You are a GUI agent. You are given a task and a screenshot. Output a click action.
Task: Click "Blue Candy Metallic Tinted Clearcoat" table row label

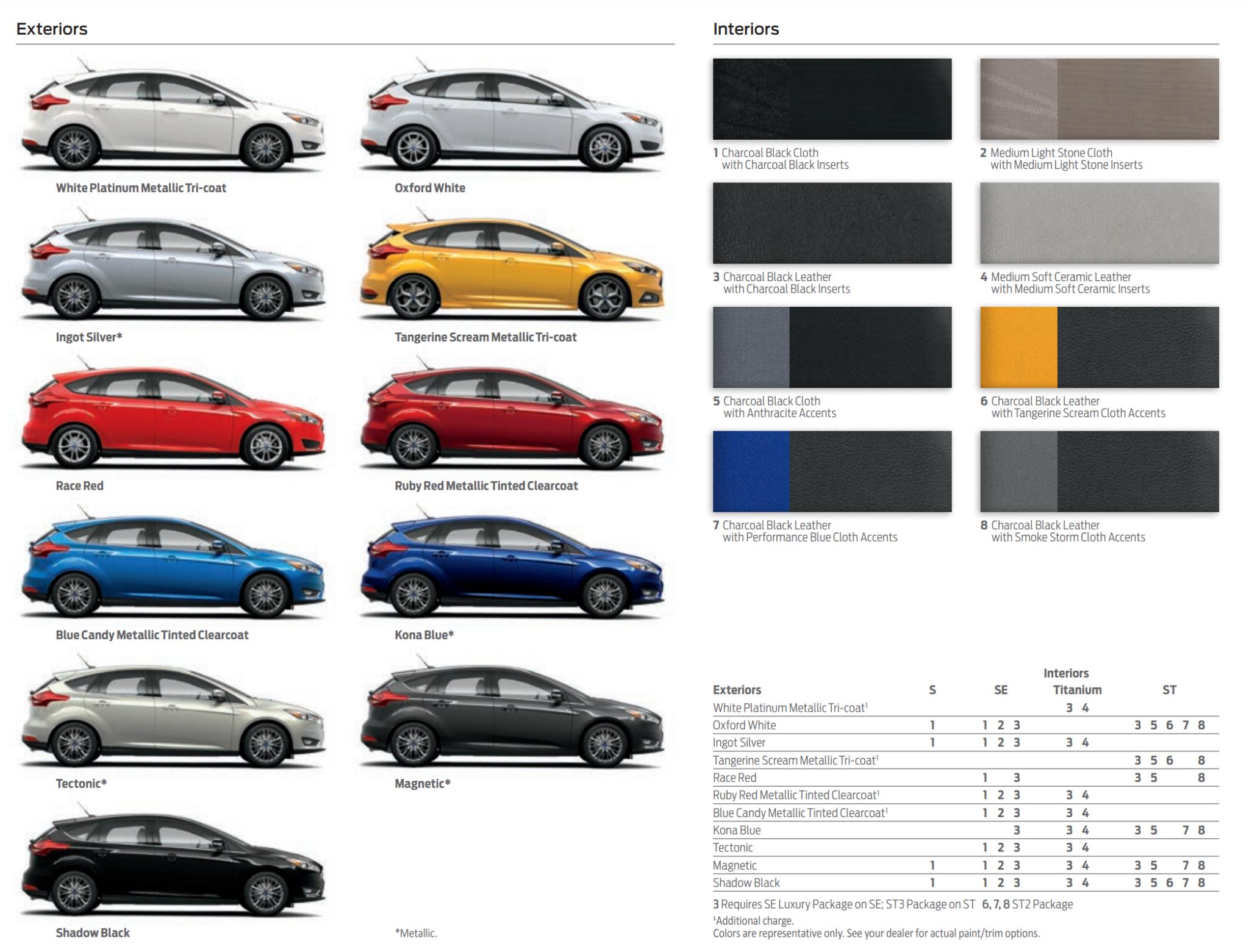(x=800, y=813)
